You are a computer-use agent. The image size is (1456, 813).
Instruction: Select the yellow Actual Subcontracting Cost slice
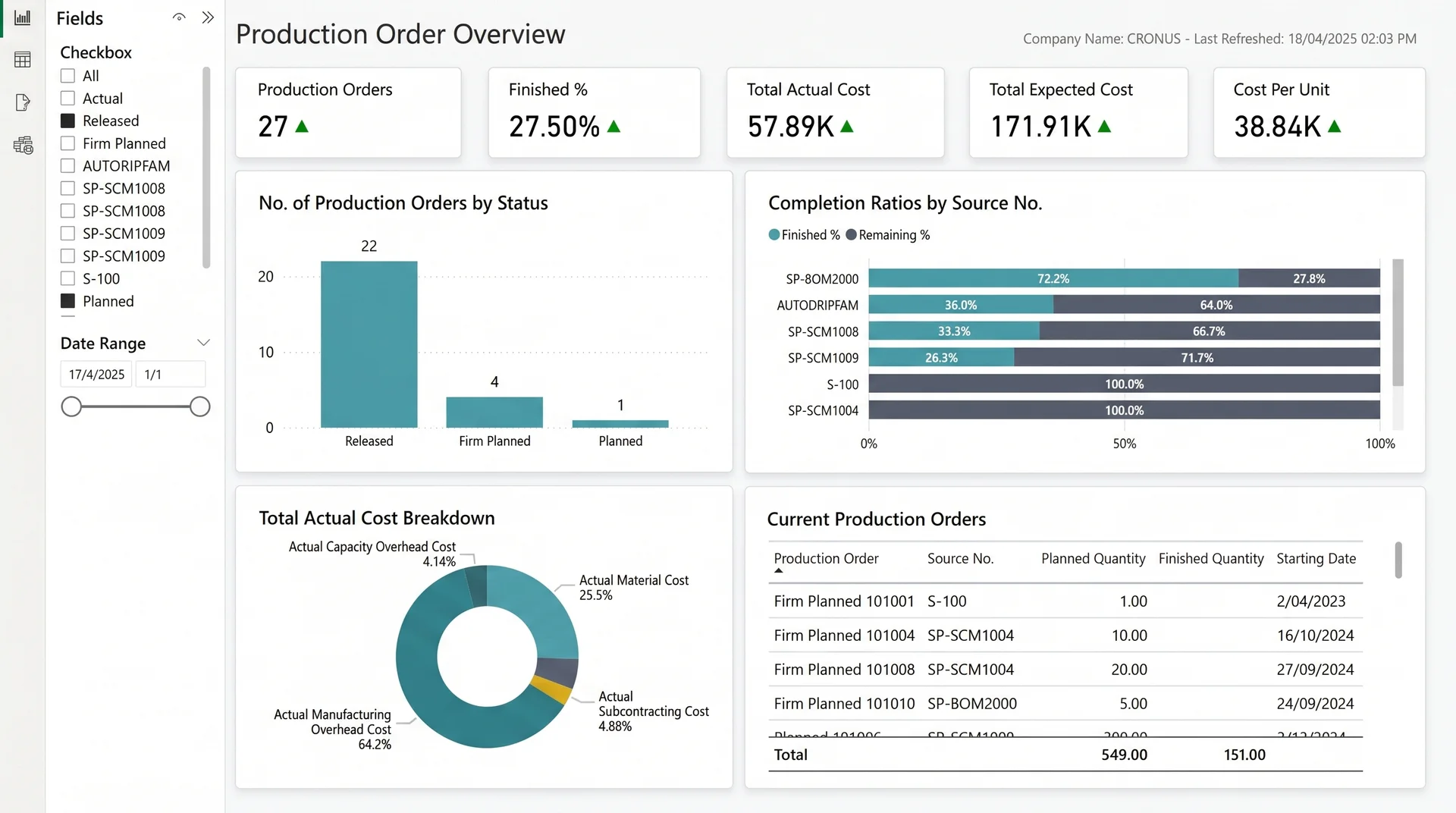coord(551,690)
